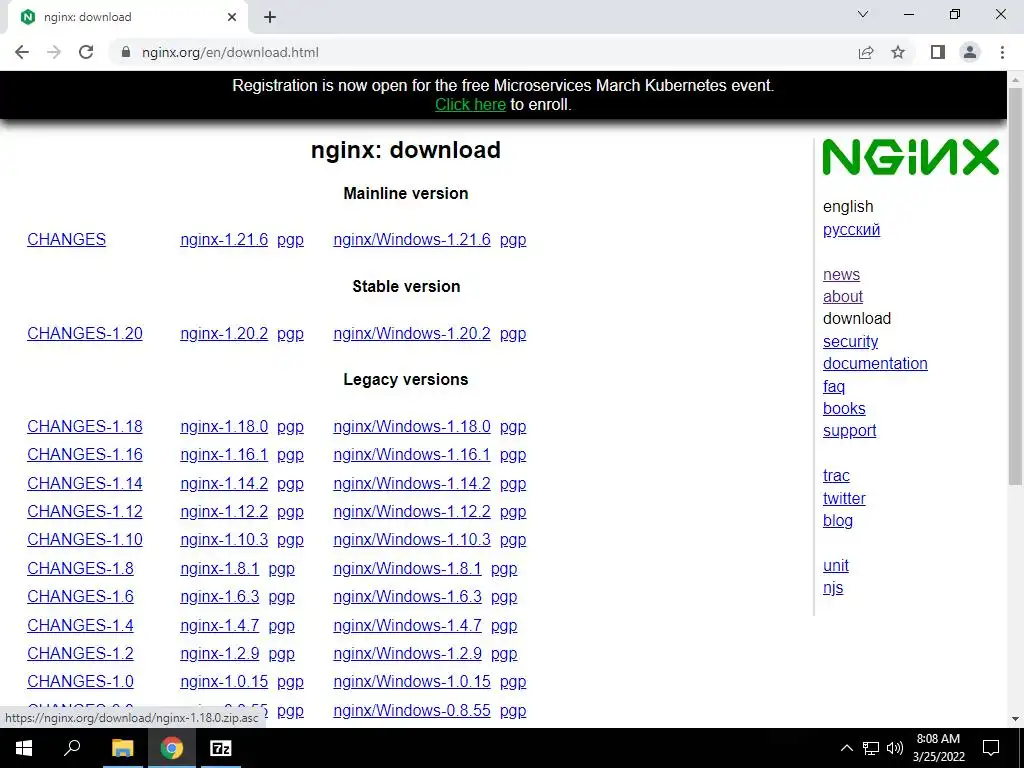Open the trac sidebar link
The width and height of the screenshot is (1024, 768).
836,475
